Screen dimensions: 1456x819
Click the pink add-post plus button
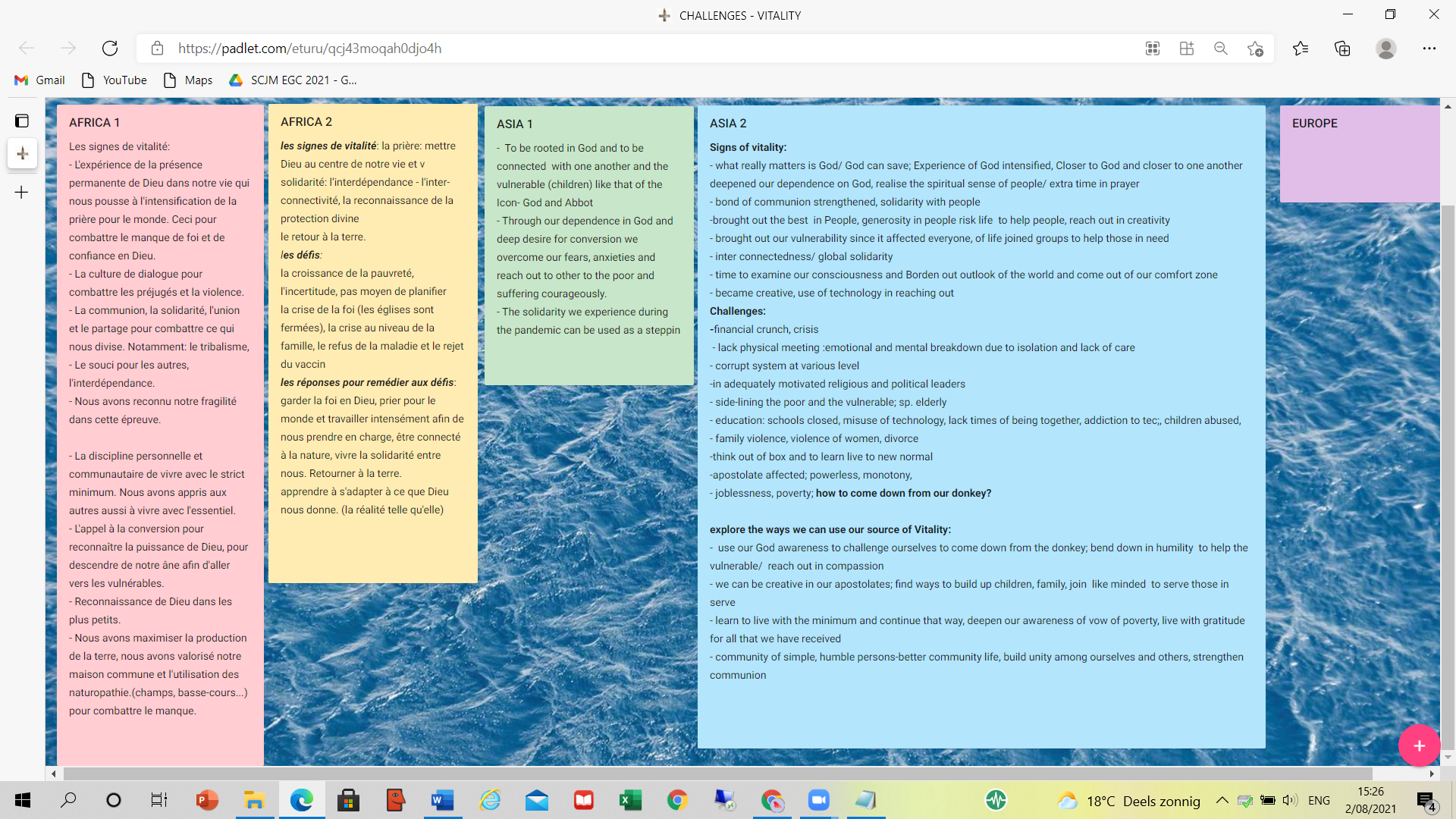(x=1419, y=745)
